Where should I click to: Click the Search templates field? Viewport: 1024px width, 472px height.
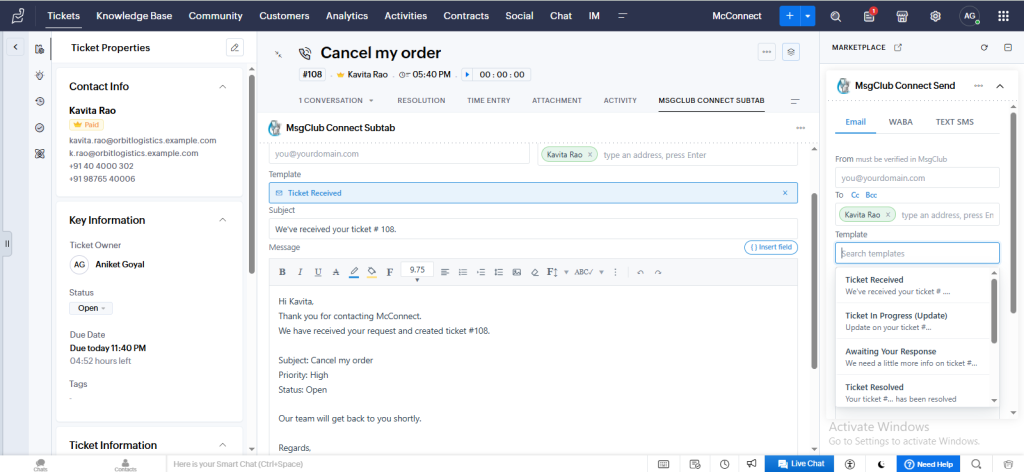pos(917,253)
